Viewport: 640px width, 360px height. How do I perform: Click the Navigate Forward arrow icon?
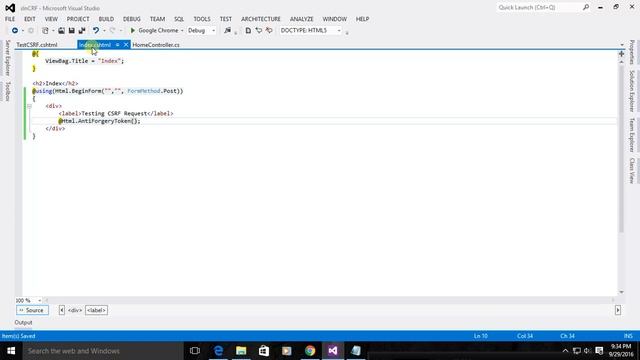(x=31, y=31)
